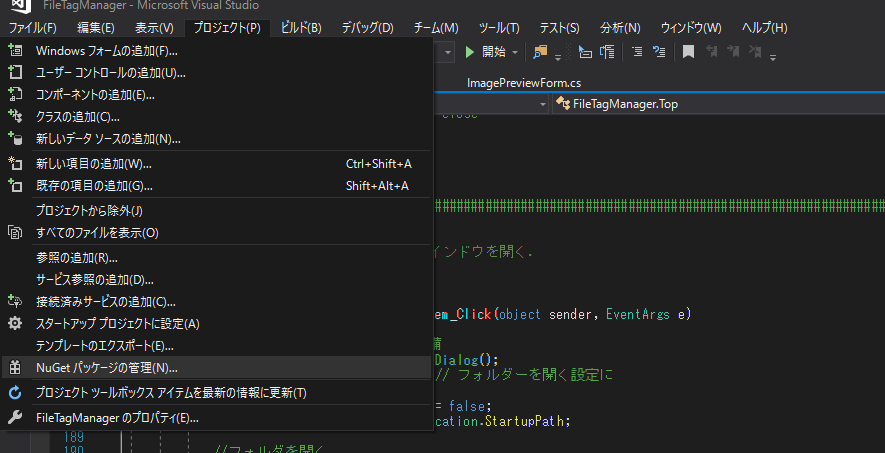
Task: Click the Visual Studio logo icon
Action: click(21, 6)
